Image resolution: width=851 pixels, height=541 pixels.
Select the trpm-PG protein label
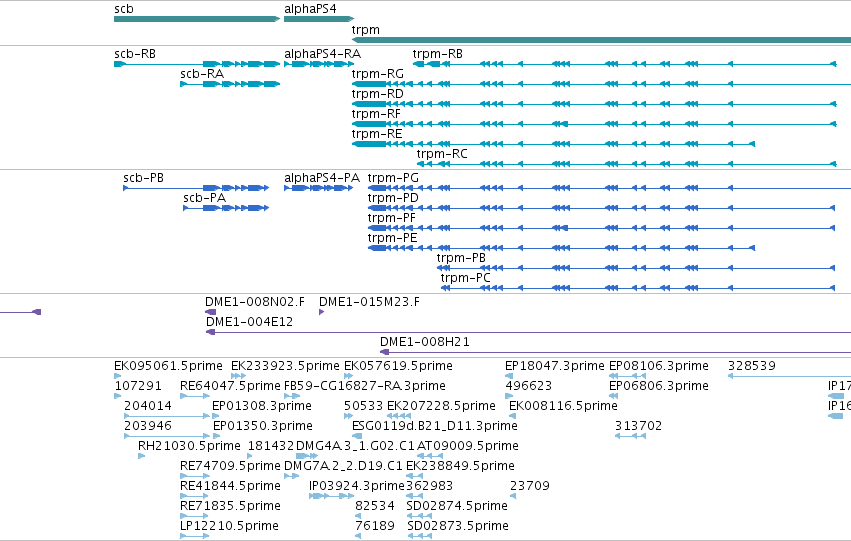tap(393, 178)
